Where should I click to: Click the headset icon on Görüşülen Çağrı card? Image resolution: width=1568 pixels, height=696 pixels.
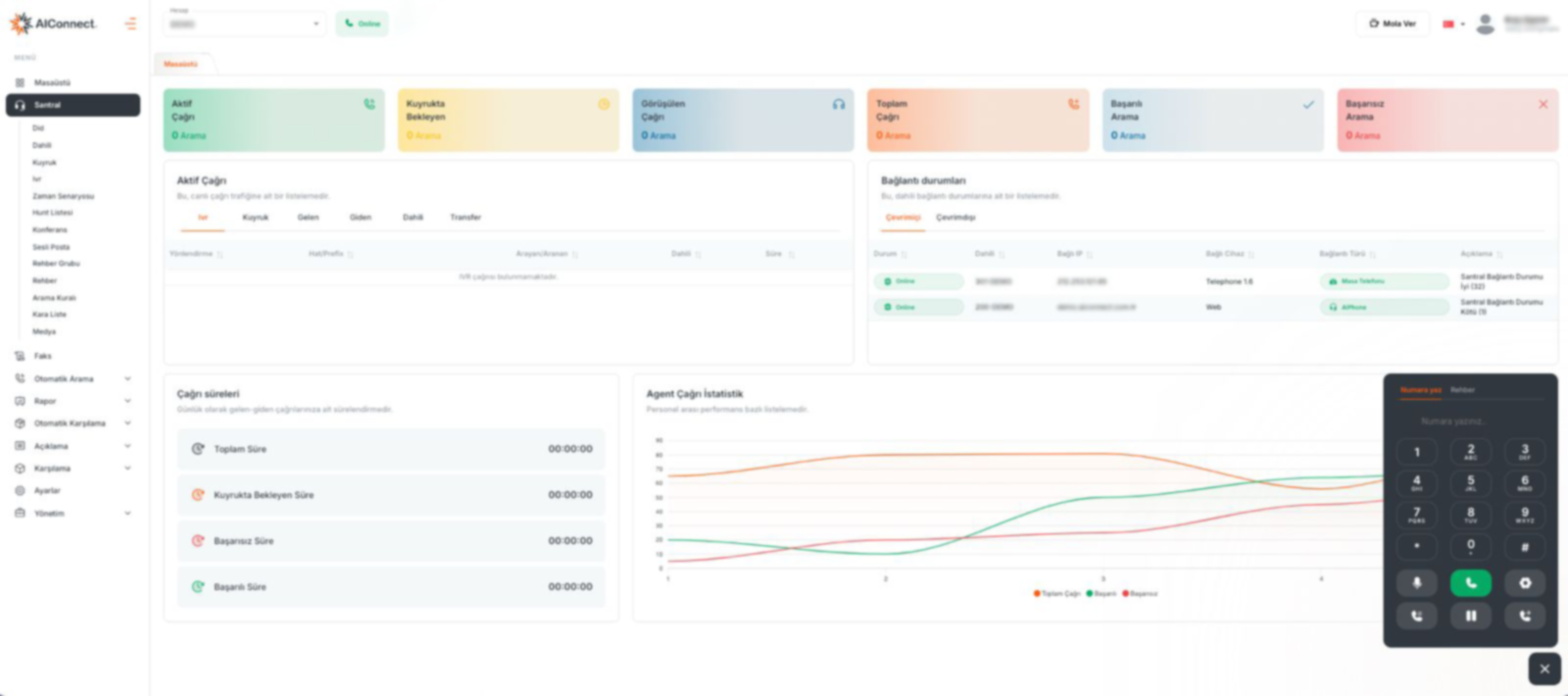(839, 104)
